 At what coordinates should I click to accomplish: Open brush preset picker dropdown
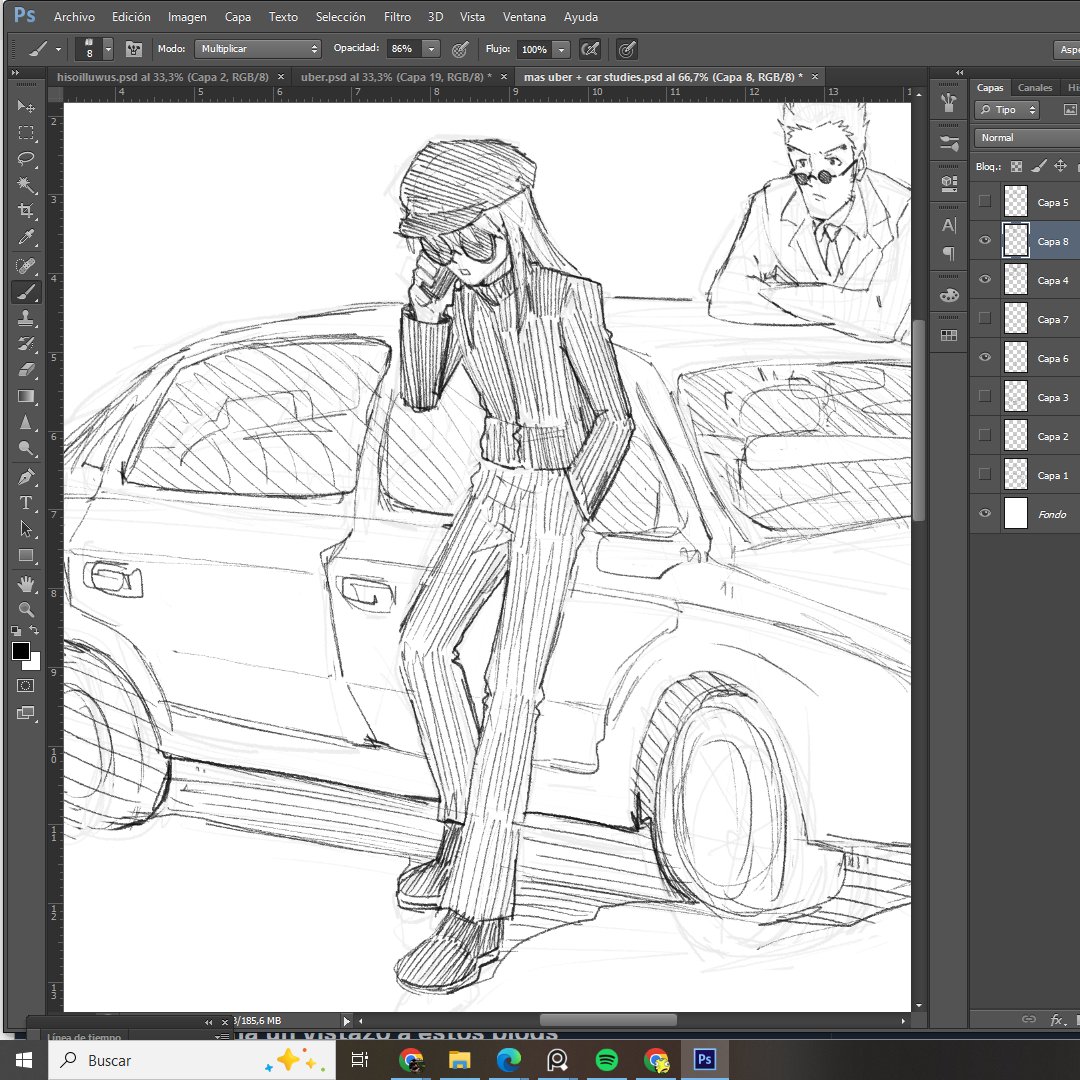pos(108,49)
